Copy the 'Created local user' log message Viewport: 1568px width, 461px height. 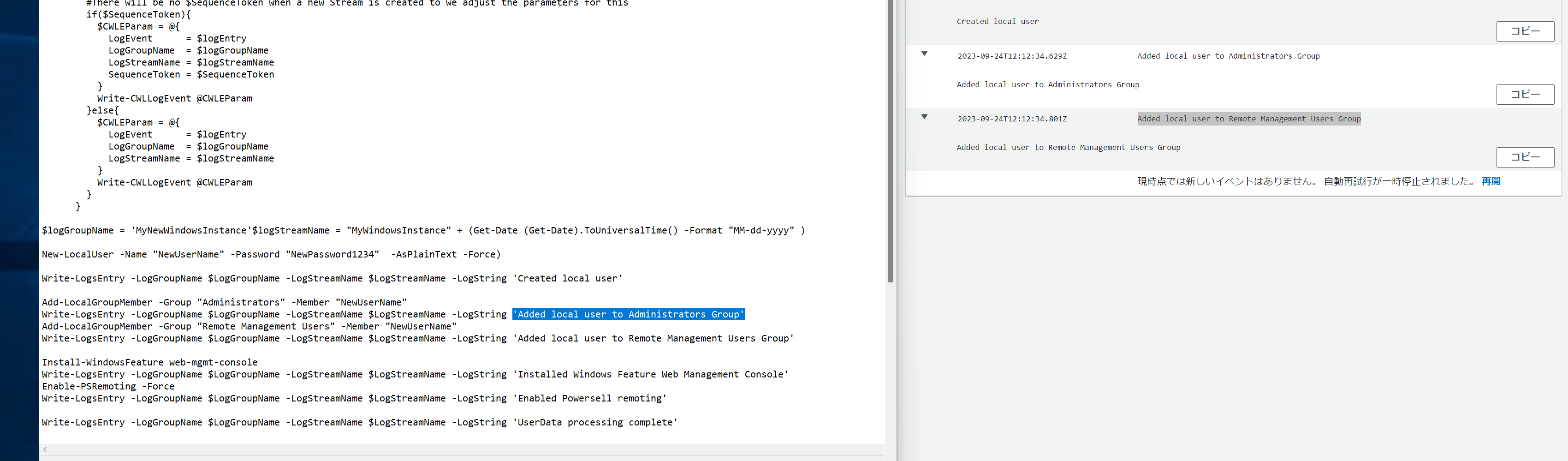(1525, 31)
